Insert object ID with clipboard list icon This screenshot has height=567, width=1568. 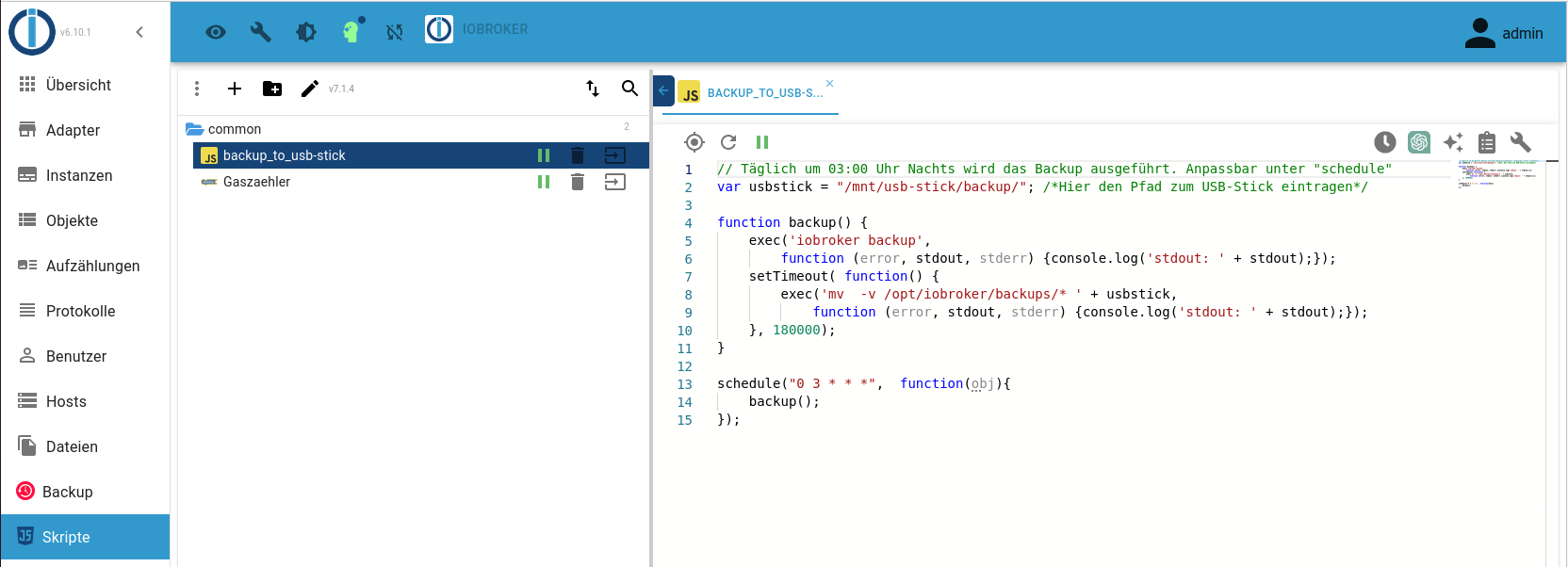(x=1487, y=142)
